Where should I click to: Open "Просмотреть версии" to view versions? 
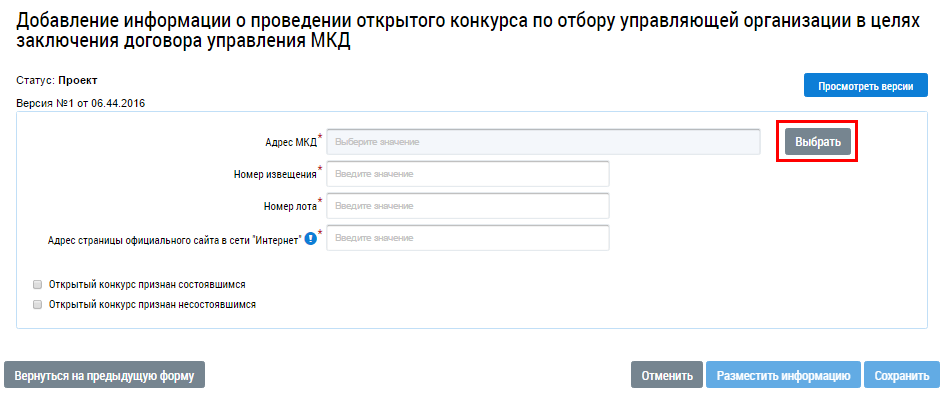coord(866,86)
